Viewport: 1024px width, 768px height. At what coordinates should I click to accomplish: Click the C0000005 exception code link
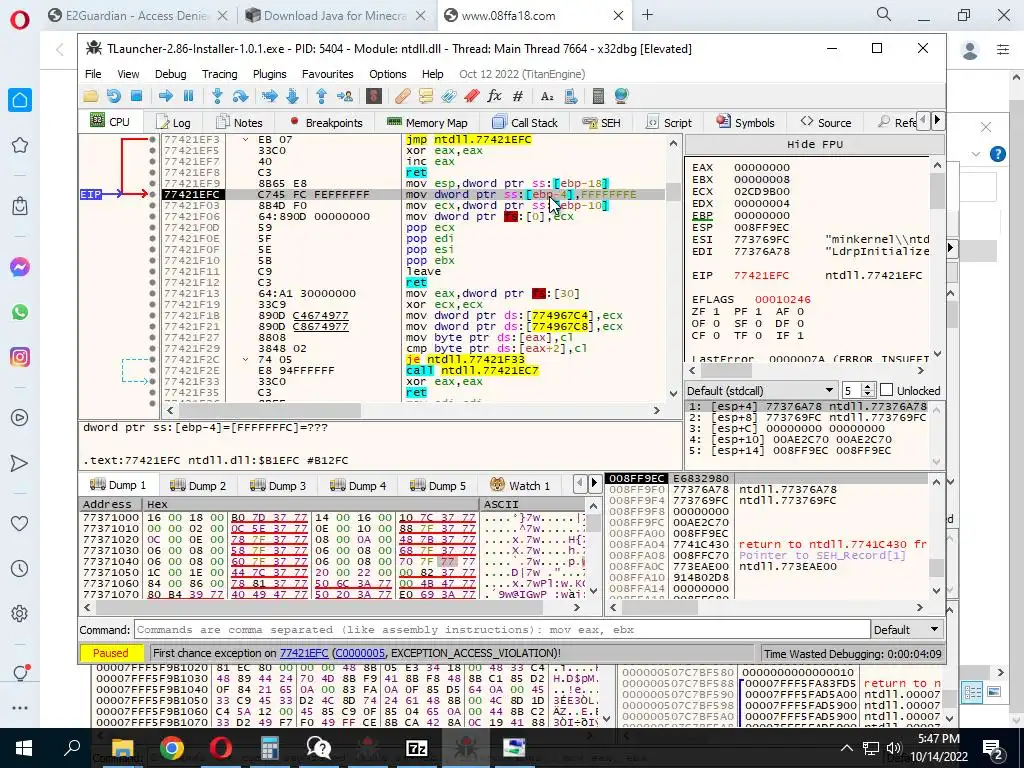[359, 653]
